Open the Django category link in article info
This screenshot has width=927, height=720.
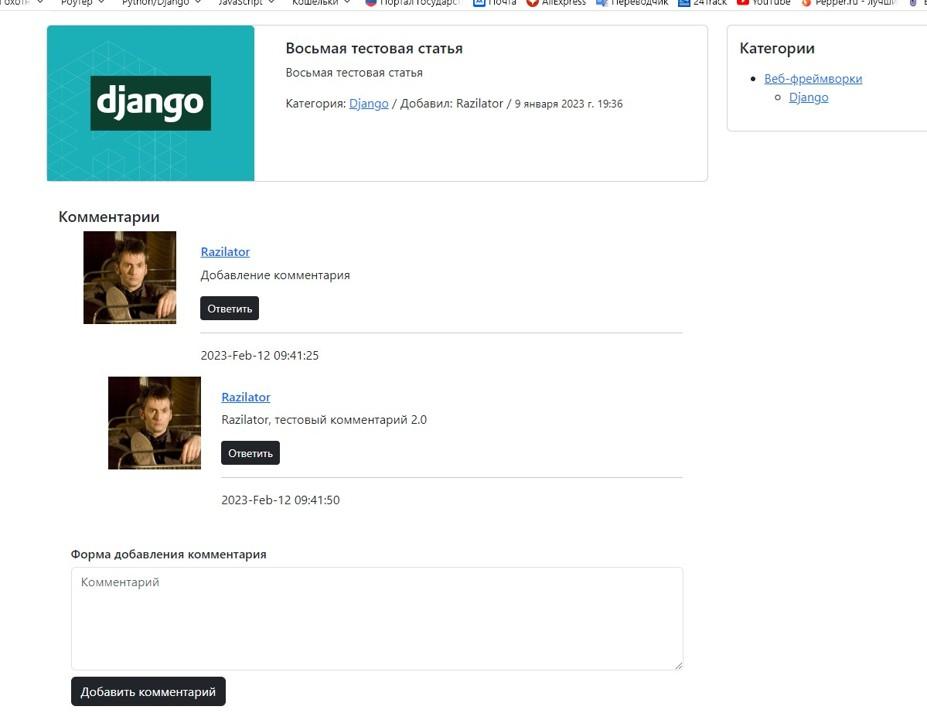point(368,103)
